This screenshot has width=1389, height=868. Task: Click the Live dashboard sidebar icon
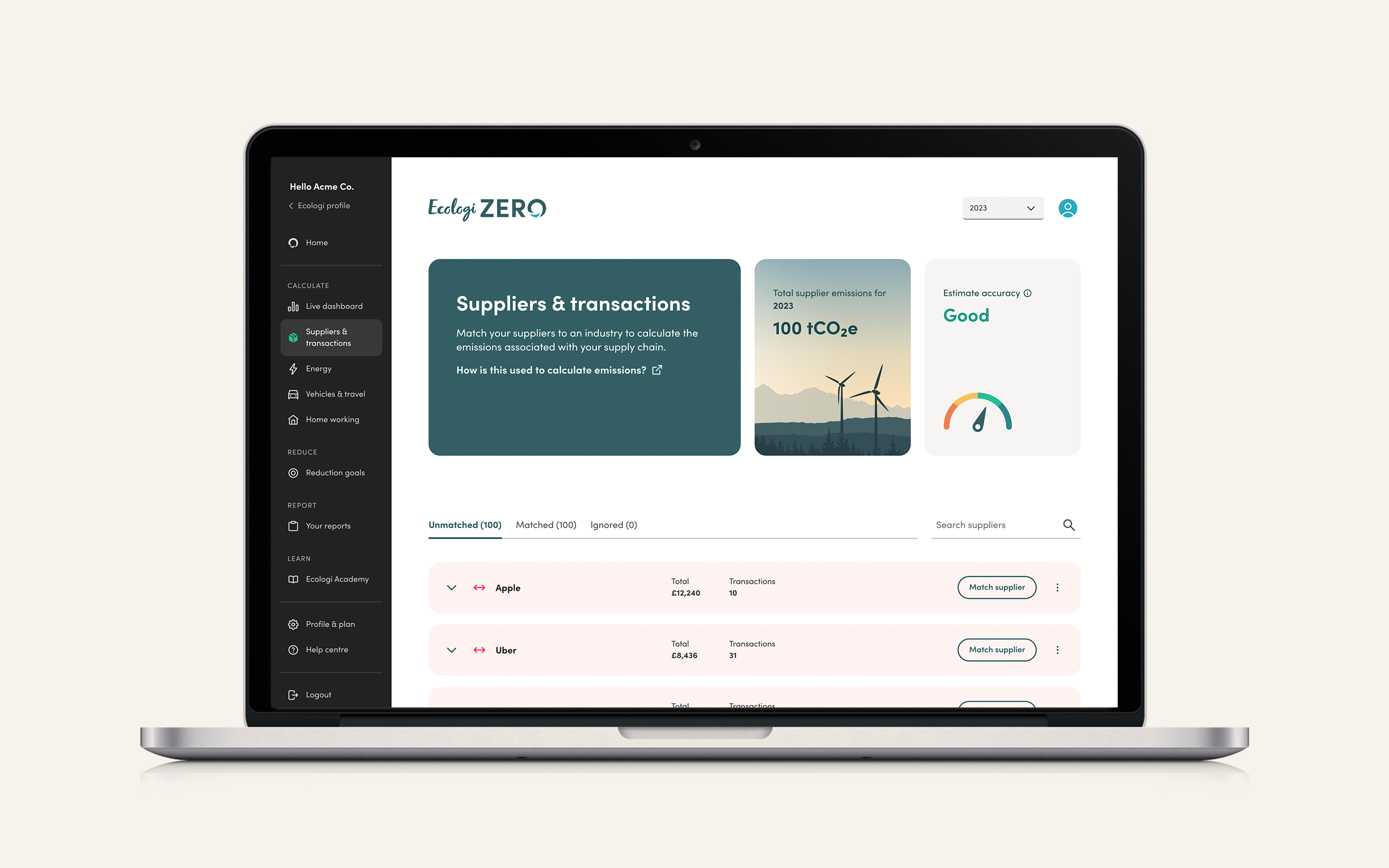[291, 305]
